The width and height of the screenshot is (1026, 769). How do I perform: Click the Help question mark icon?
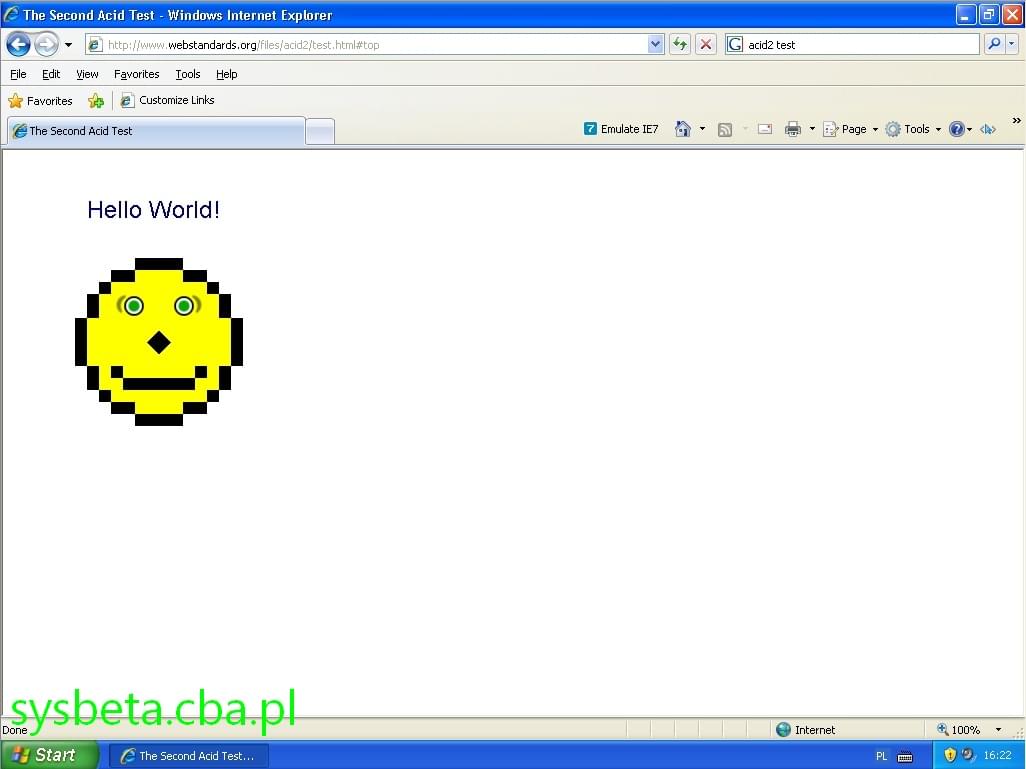coord(957,129)
